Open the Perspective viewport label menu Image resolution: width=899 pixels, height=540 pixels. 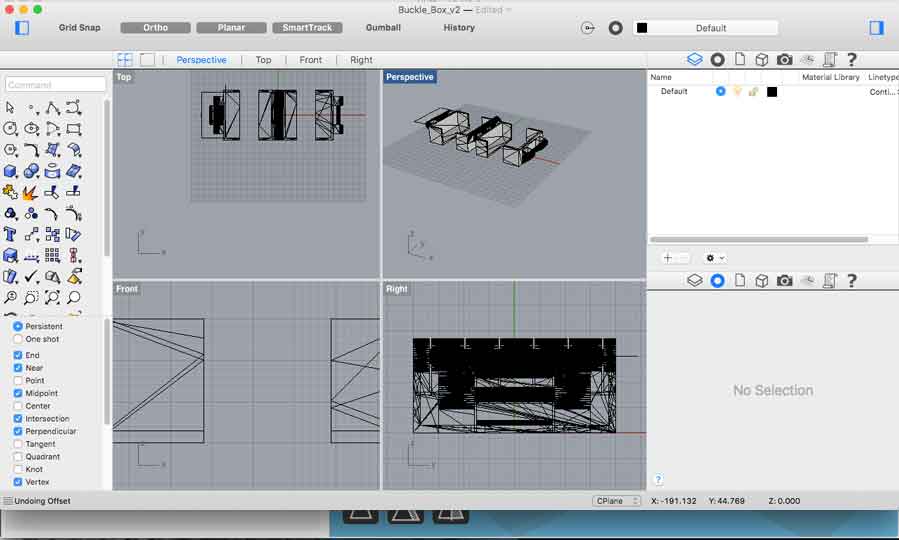[x=409, y=77]
